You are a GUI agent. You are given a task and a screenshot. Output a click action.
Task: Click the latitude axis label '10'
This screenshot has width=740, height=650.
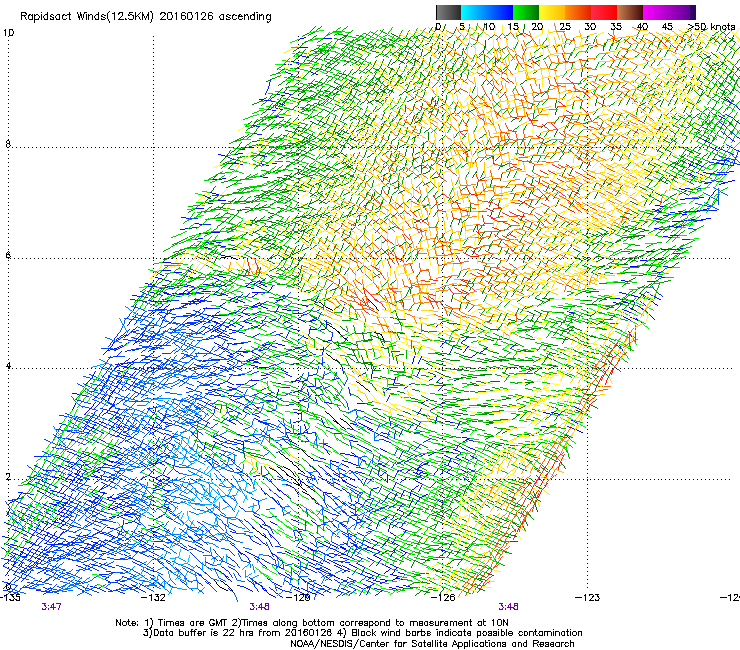(8, 33)
